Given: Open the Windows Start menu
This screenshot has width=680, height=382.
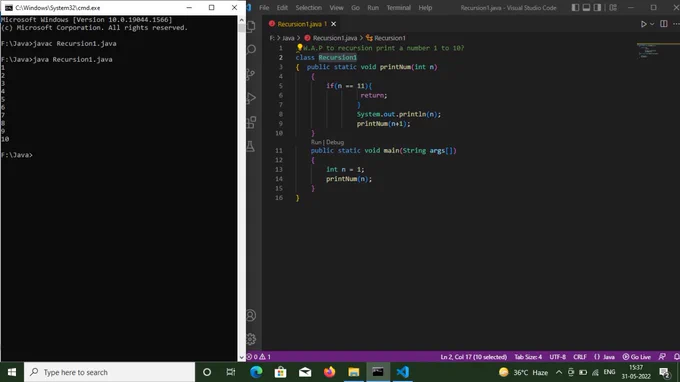Looking at the screenshot, I should point(12,372).
